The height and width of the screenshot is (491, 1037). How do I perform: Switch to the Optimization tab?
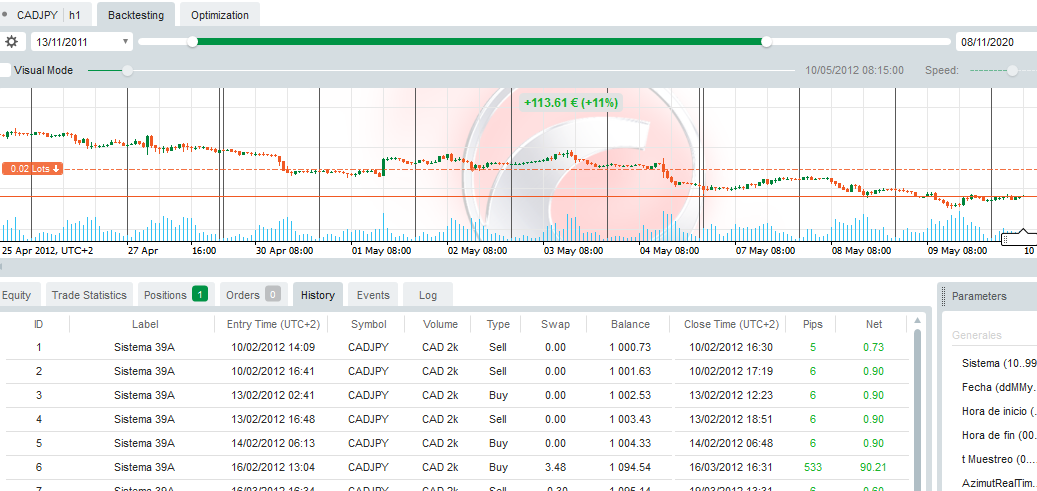[220, 15]
